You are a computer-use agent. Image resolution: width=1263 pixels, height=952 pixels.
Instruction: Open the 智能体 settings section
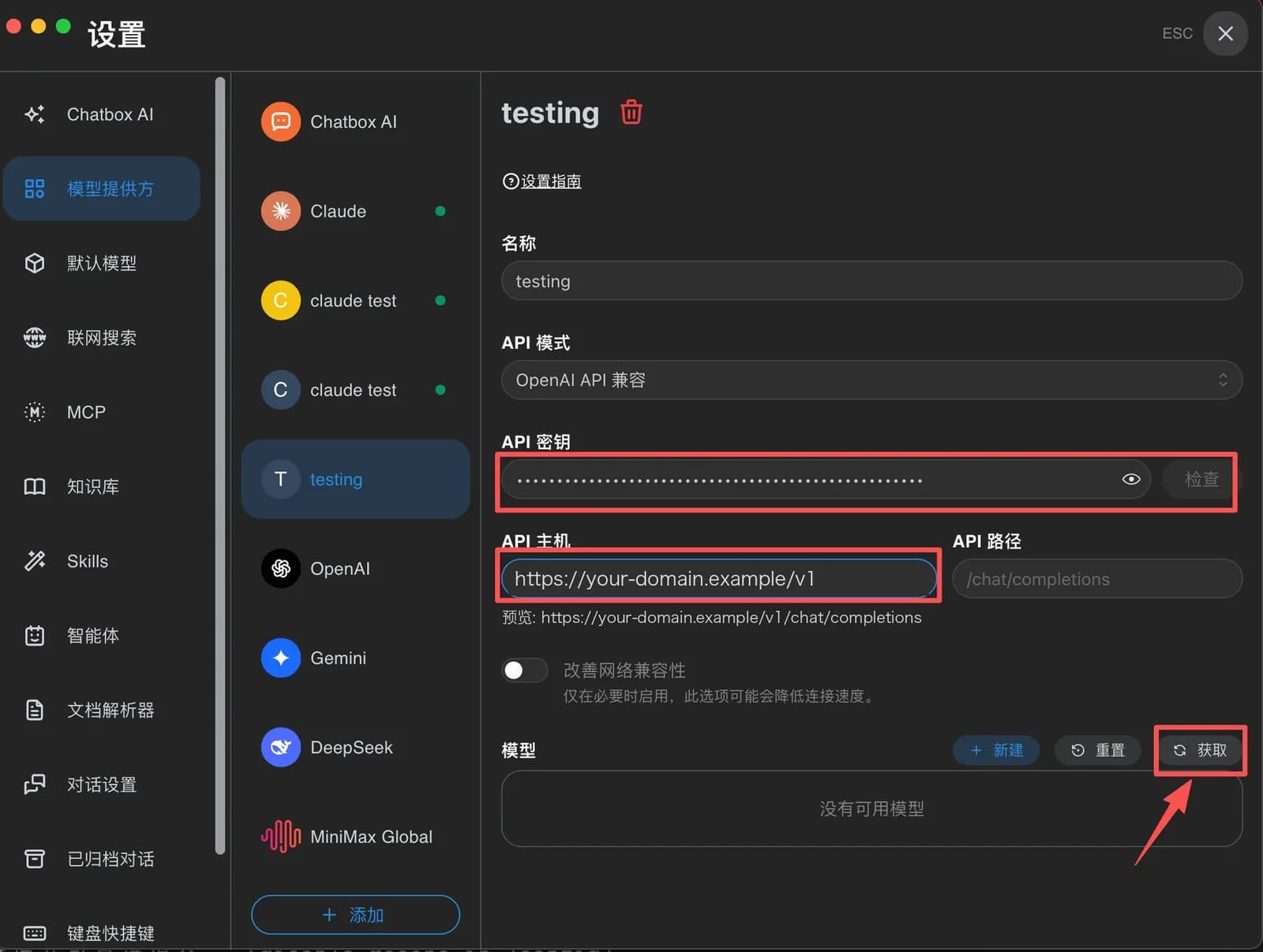coord(101,635)
